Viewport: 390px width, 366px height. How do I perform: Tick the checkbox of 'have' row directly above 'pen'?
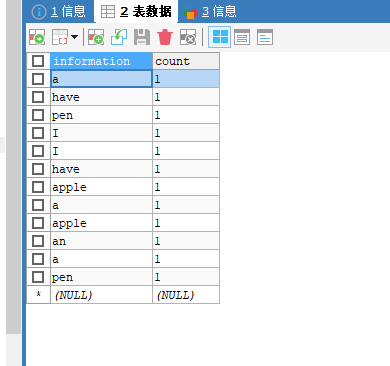coord(38,97)
